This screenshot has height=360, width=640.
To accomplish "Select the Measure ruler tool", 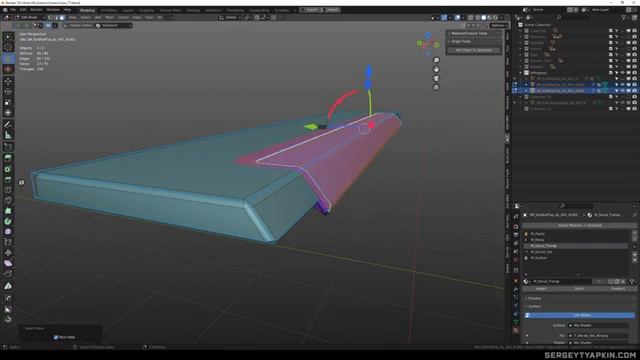I will point(8,135).
